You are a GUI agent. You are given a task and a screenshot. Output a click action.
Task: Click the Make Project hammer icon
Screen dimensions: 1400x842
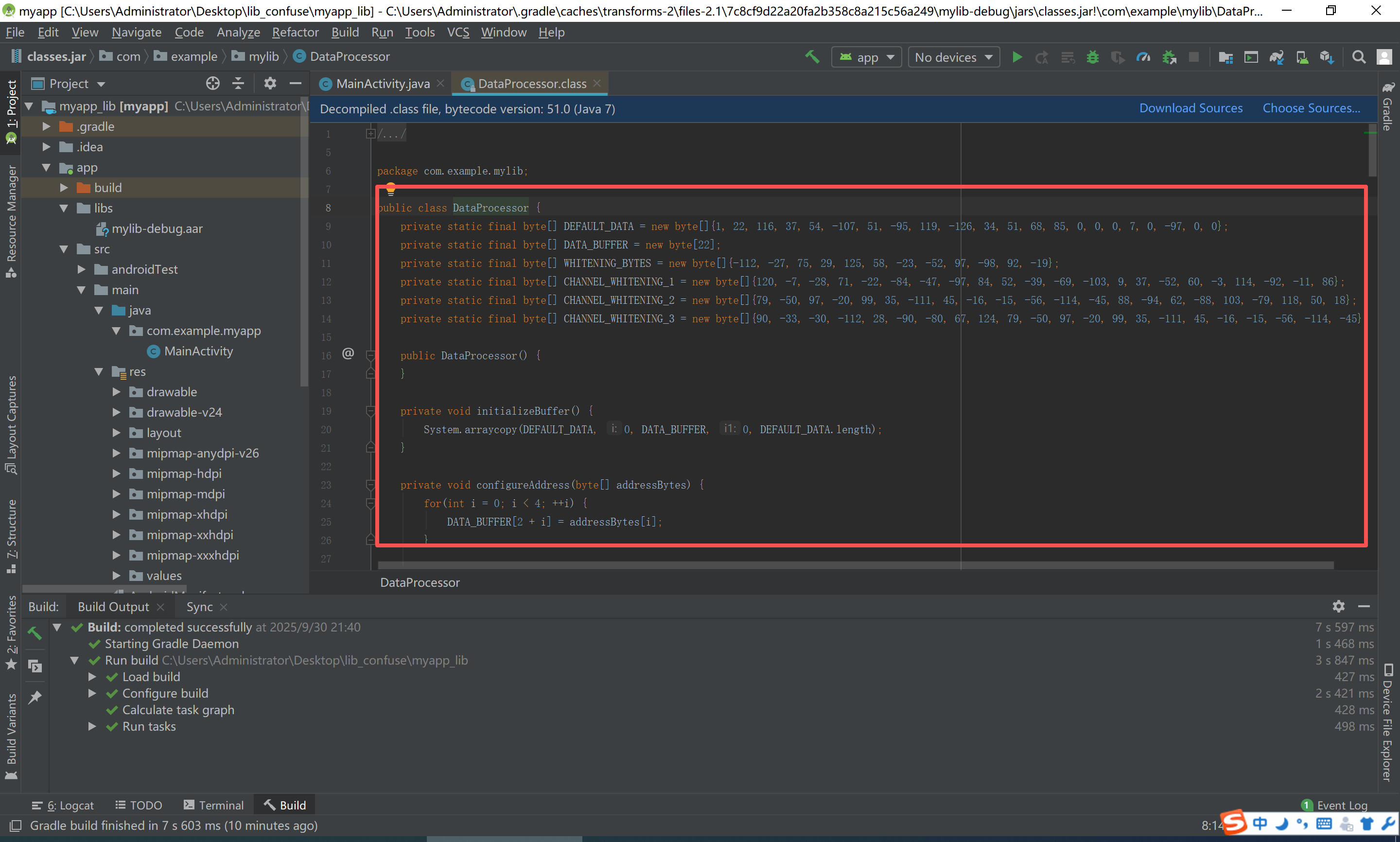[812, 57]
